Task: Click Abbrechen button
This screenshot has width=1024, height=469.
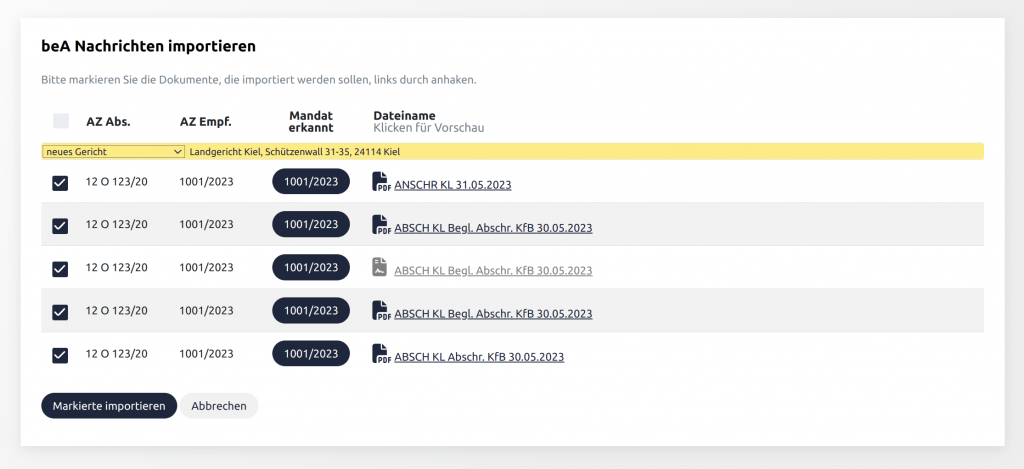Action: click(219, 406)
